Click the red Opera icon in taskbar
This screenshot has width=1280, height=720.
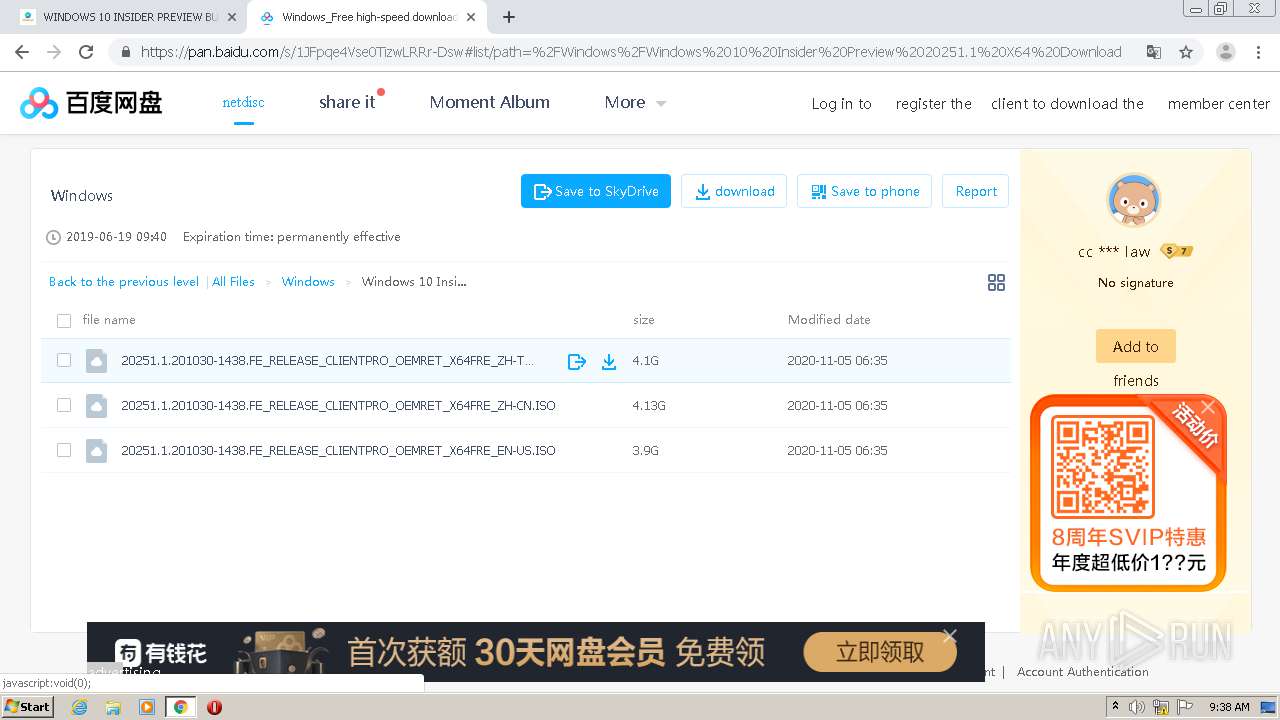pyautogui.click(x=214, y=707)
